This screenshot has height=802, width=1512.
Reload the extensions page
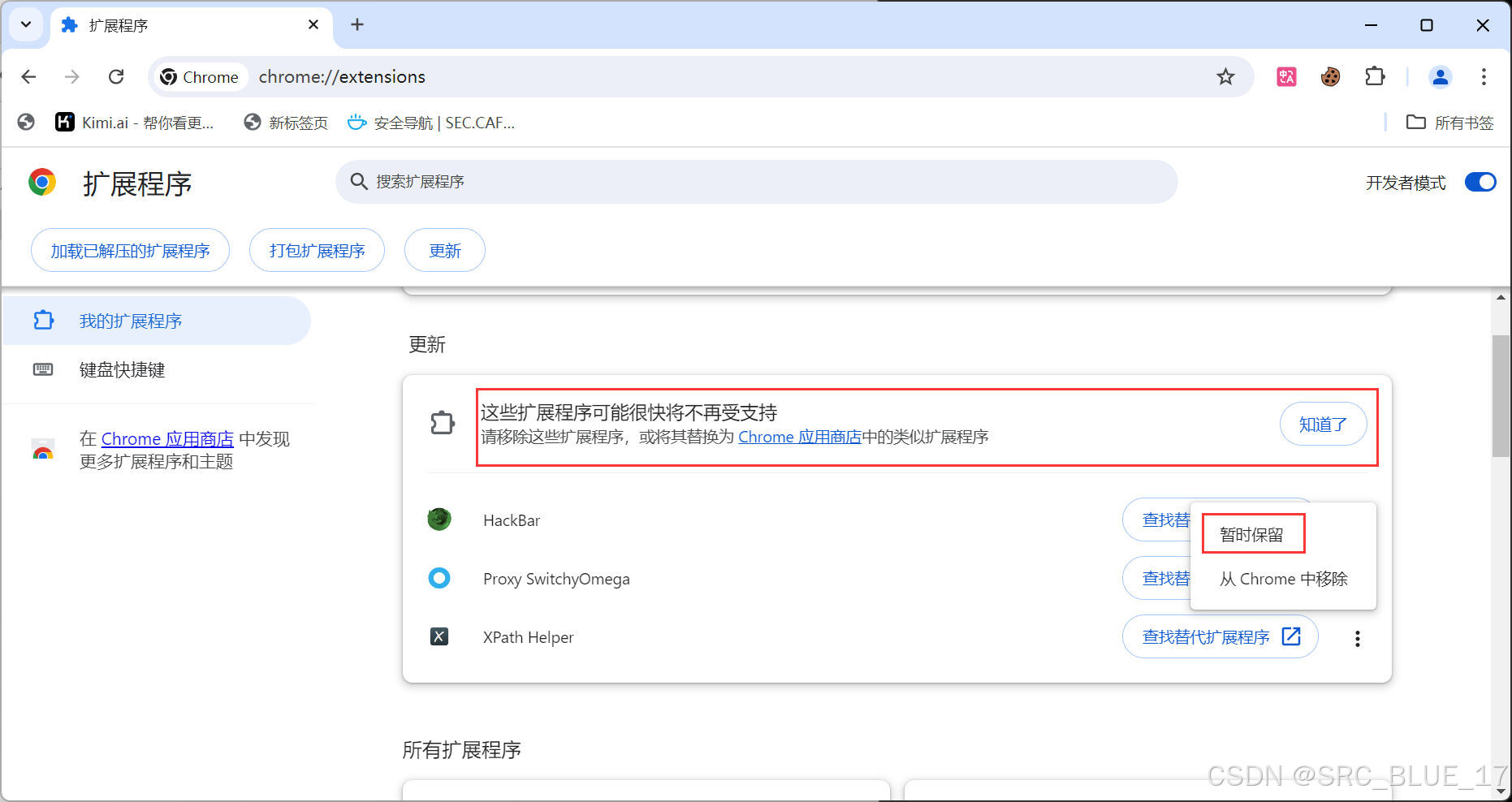pyautogui.click(x=116, y=77)
